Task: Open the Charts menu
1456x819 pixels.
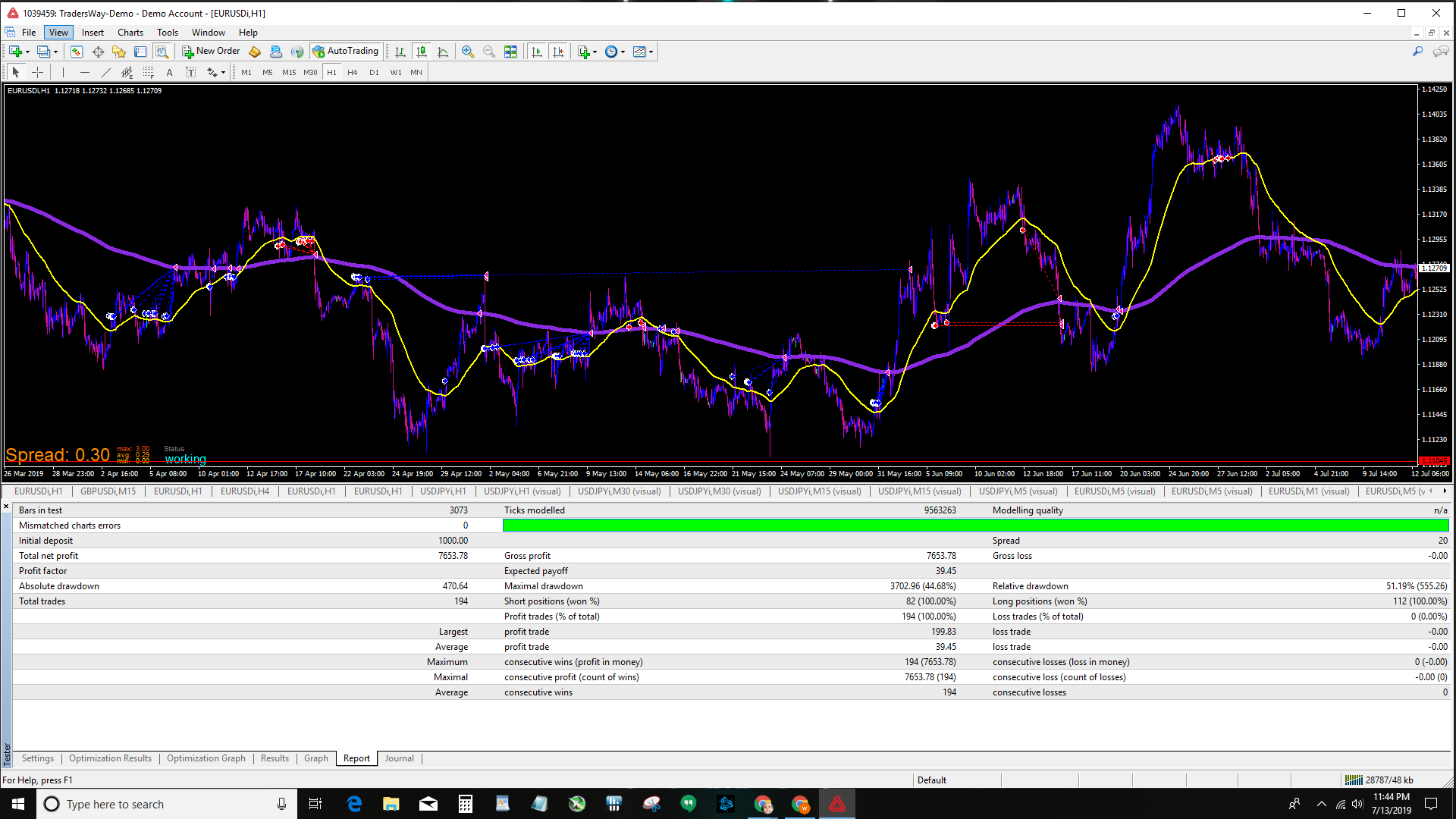Action: (130, 32)
